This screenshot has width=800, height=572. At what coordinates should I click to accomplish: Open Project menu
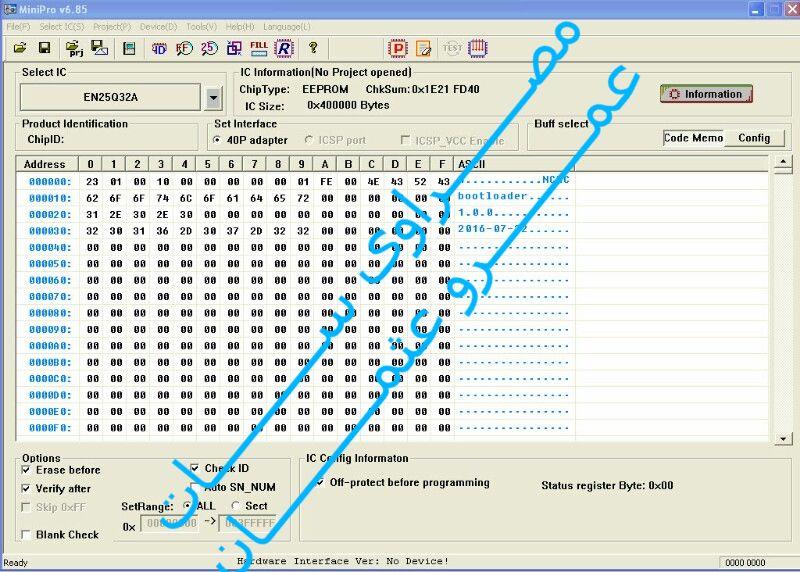(112, 27)
